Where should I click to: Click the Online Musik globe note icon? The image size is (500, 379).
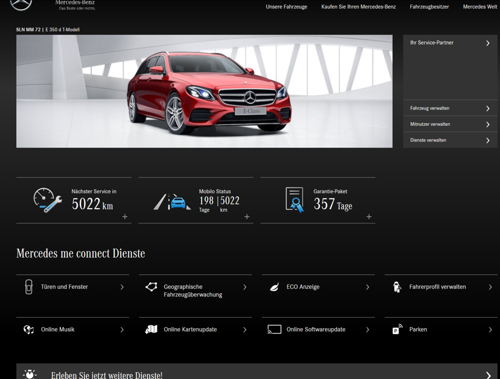pyautogui.click(x=29, y=330)
